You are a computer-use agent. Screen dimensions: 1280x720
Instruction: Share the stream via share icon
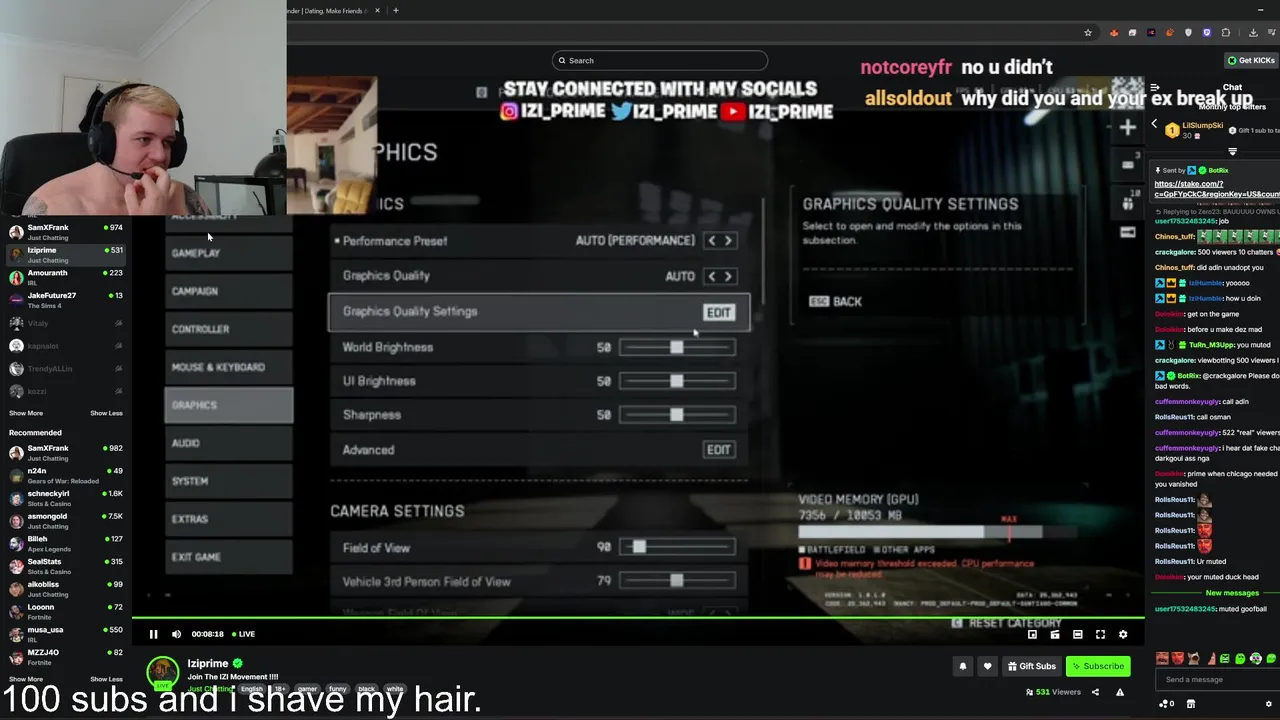pos(1095,692)
